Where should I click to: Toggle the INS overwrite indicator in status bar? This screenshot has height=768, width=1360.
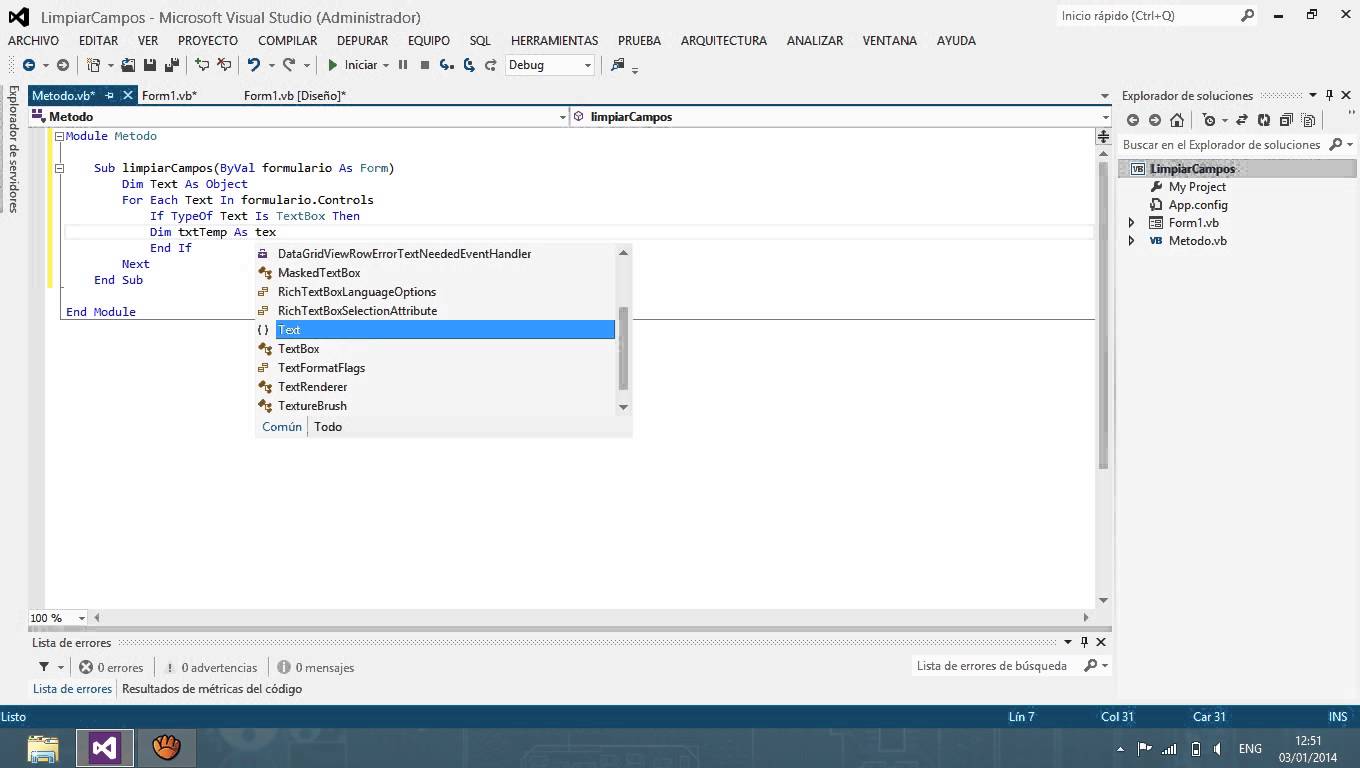click(x=1338, y=717)
